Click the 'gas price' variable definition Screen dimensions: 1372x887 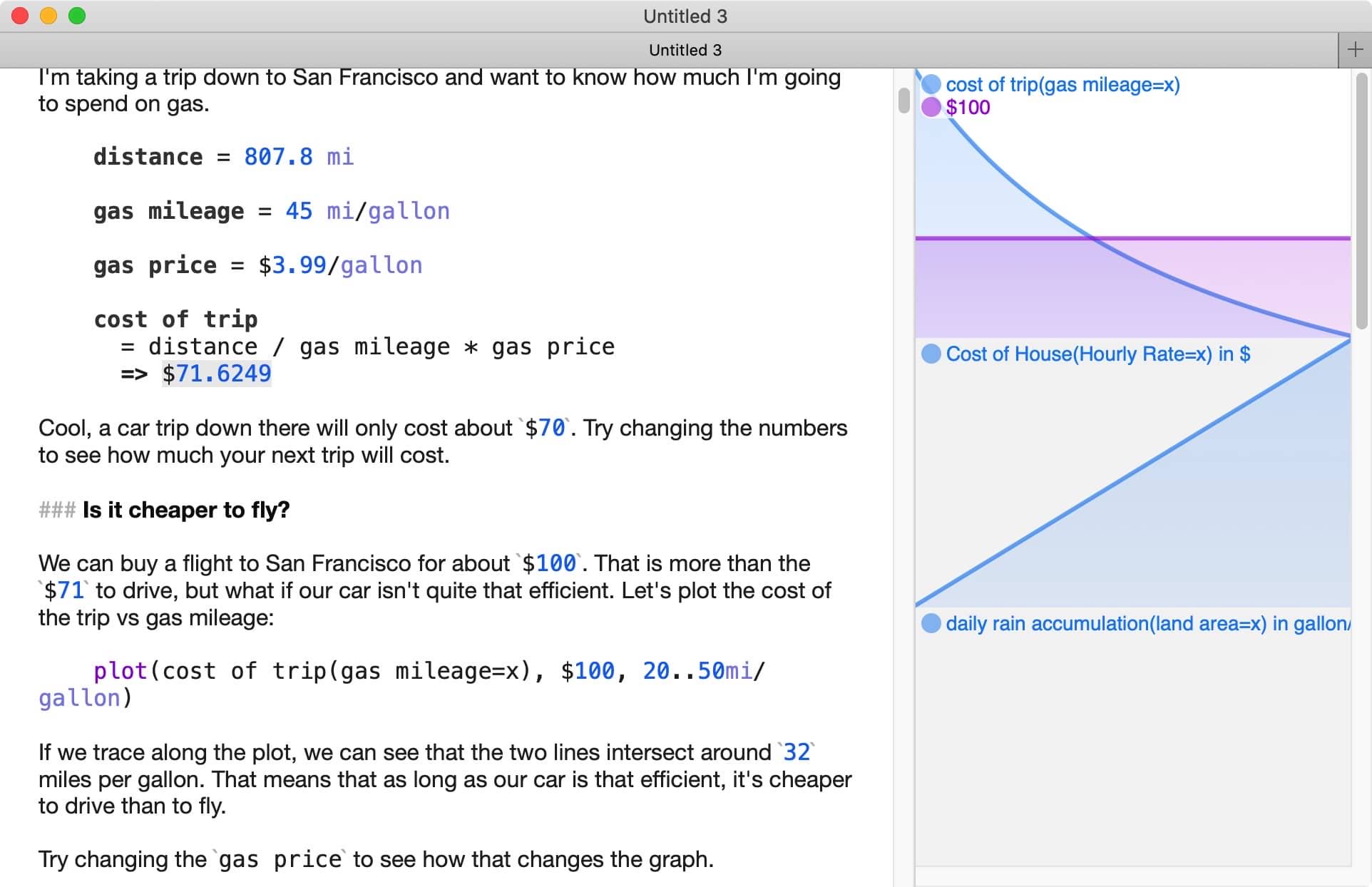click(x=155, y=265)
